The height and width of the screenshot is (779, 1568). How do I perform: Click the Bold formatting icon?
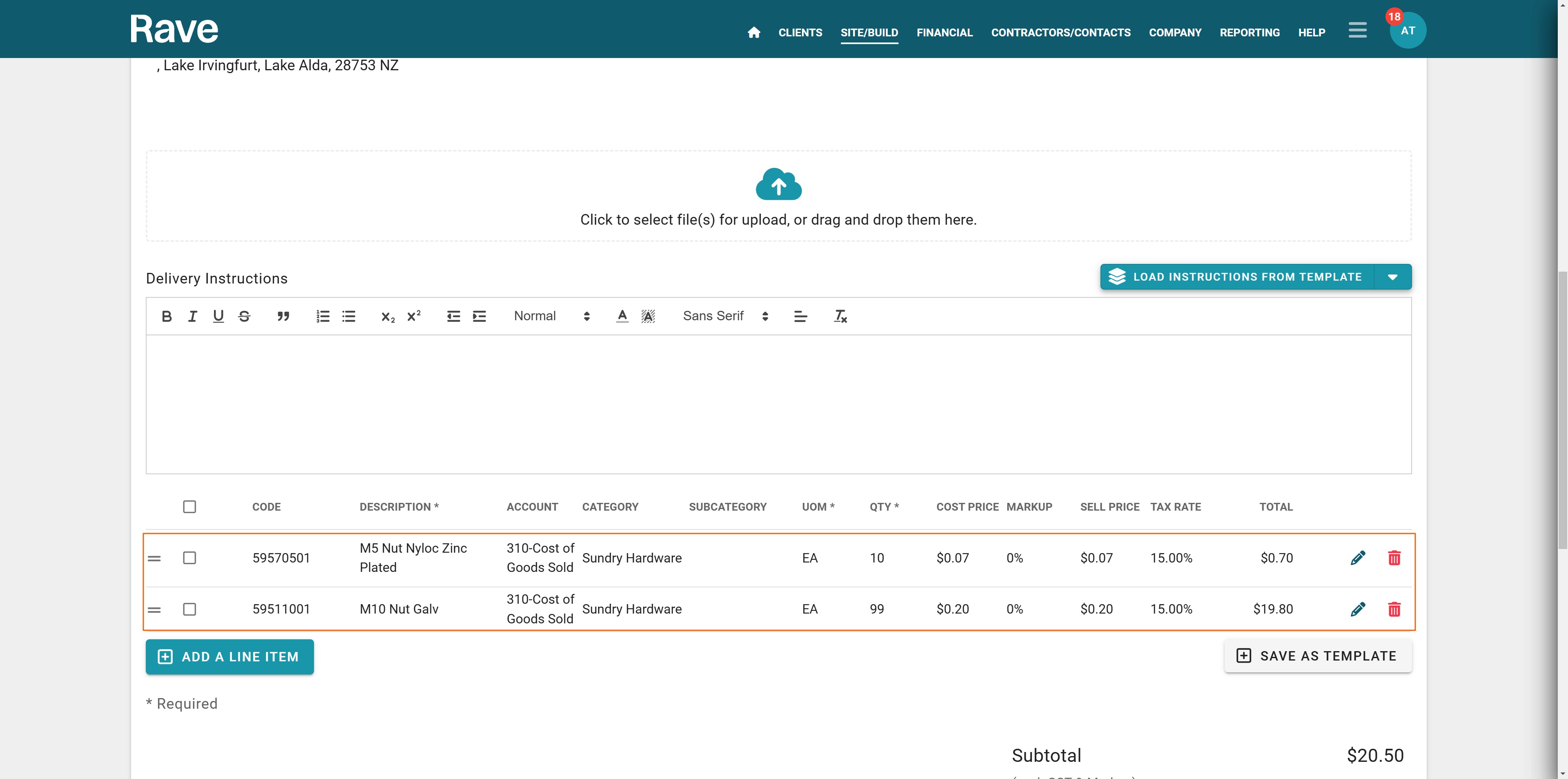pos(166,316)
